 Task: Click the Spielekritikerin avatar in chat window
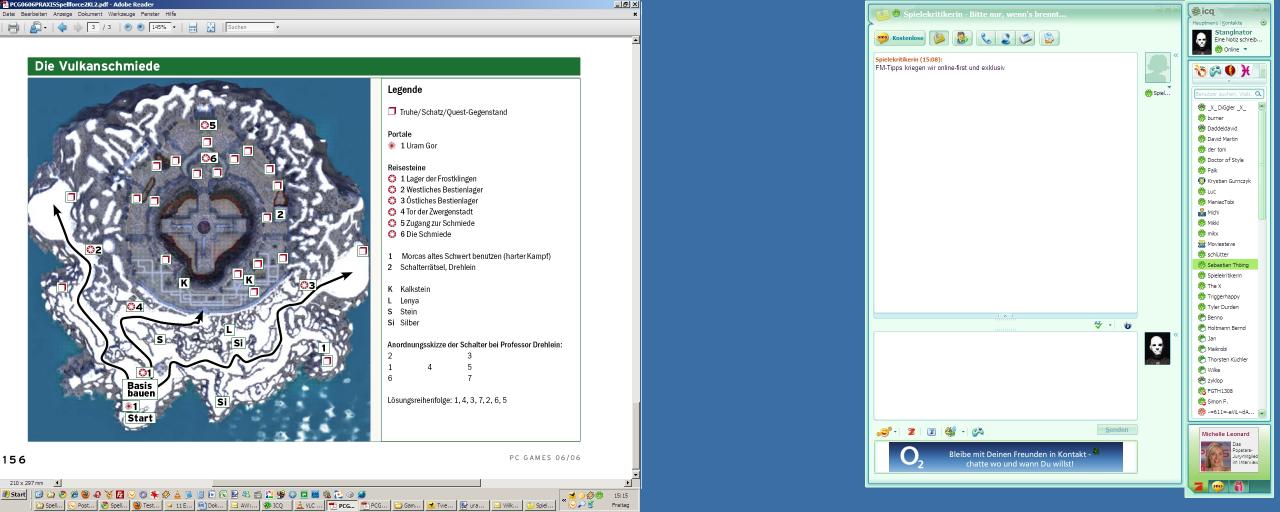pos(1157,69)
